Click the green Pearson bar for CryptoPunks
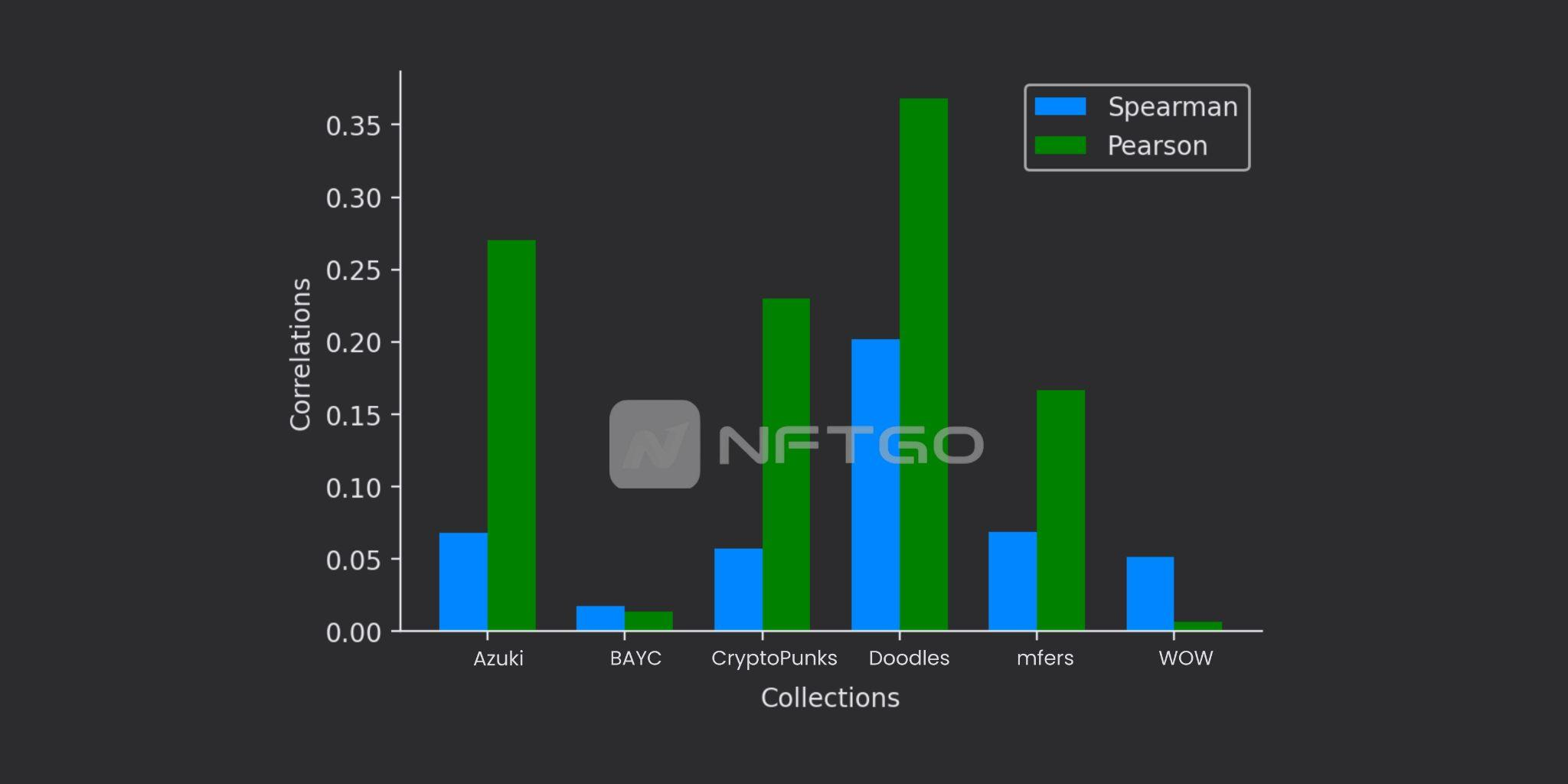This screenshot has height=784, width=1568. [x=786, y=459]
